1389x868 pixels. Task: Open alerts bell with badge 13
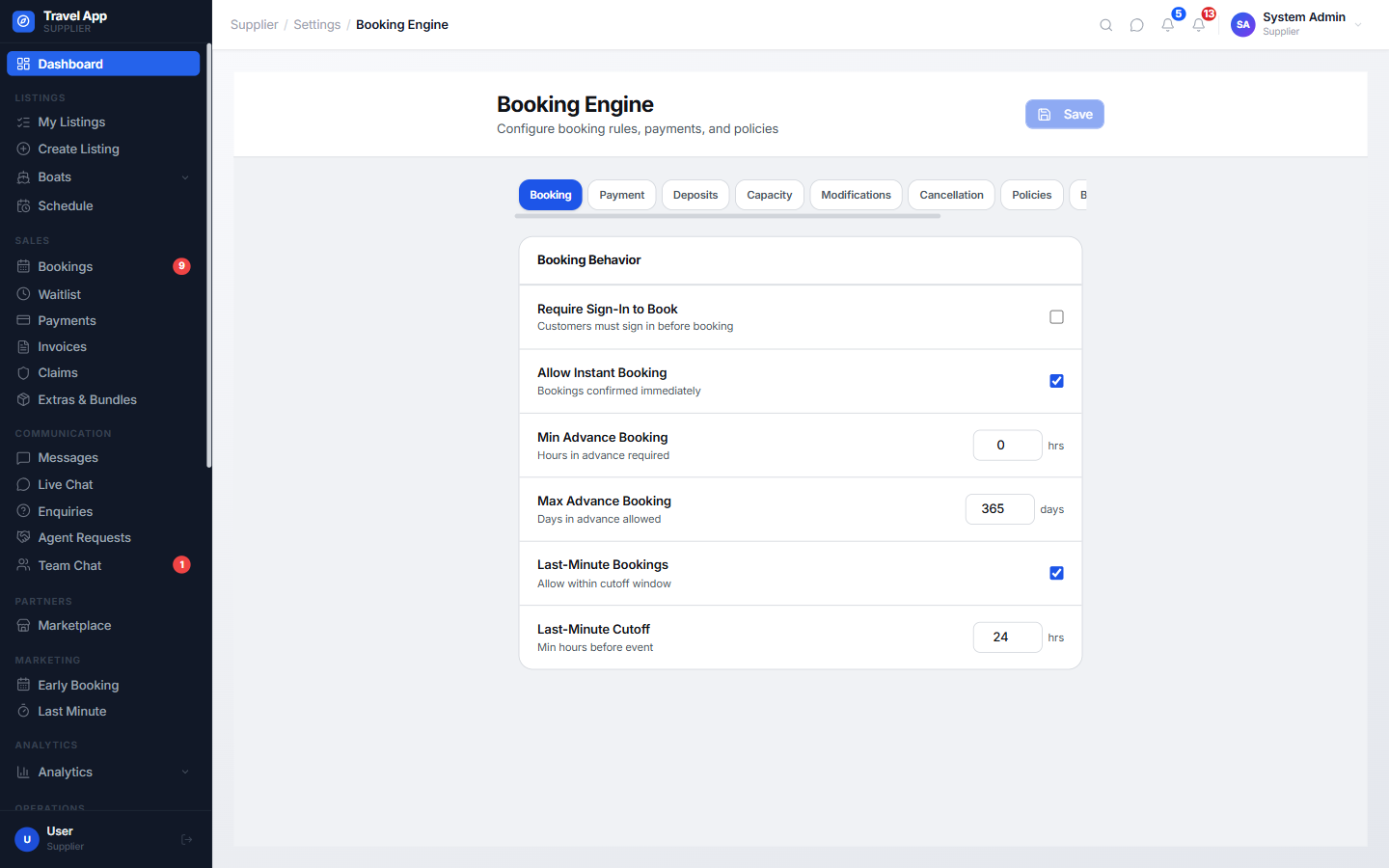[x=1199, y=25]
